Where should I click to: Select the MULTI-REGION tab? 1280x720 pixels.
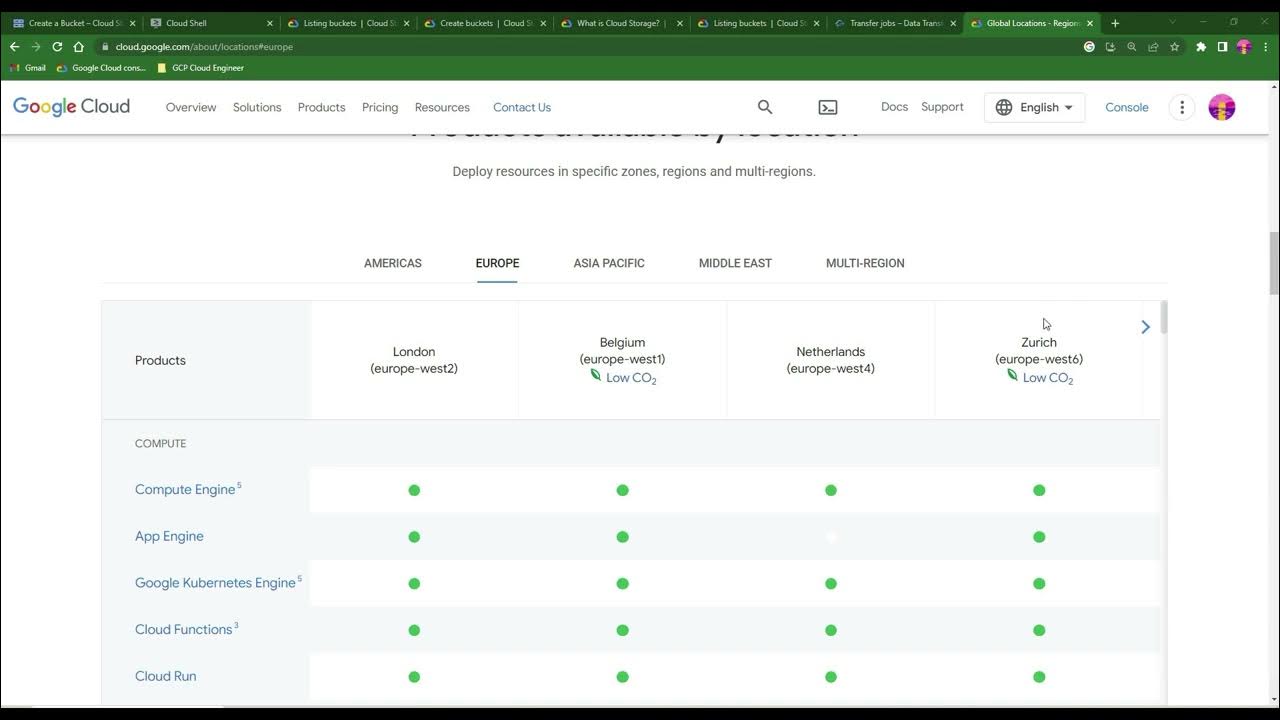(865, 263)
